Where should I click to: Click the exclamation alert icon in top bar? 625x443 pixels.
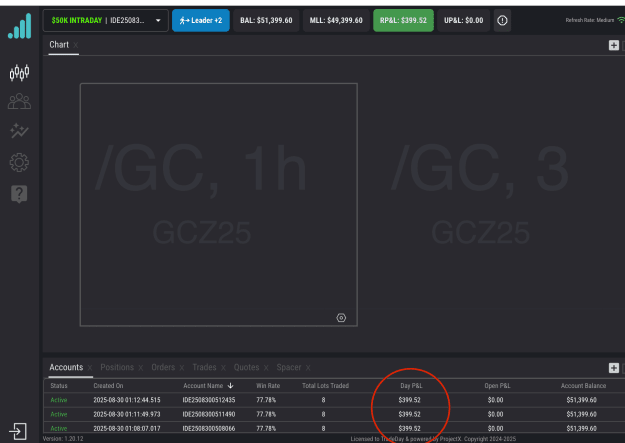coord(502,20)
